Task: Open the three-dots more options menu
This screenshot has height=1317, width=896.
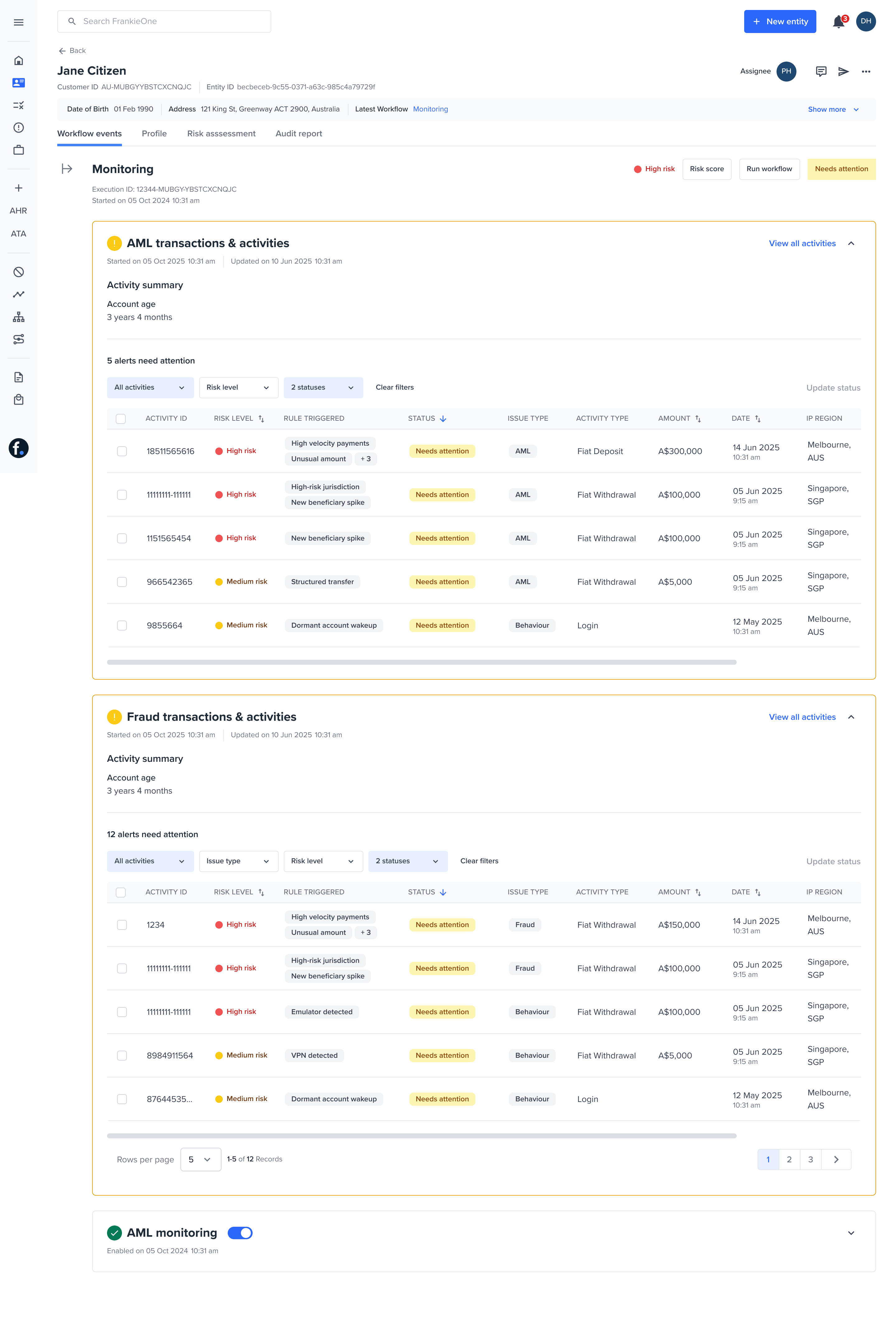Action: pos(866,71)
